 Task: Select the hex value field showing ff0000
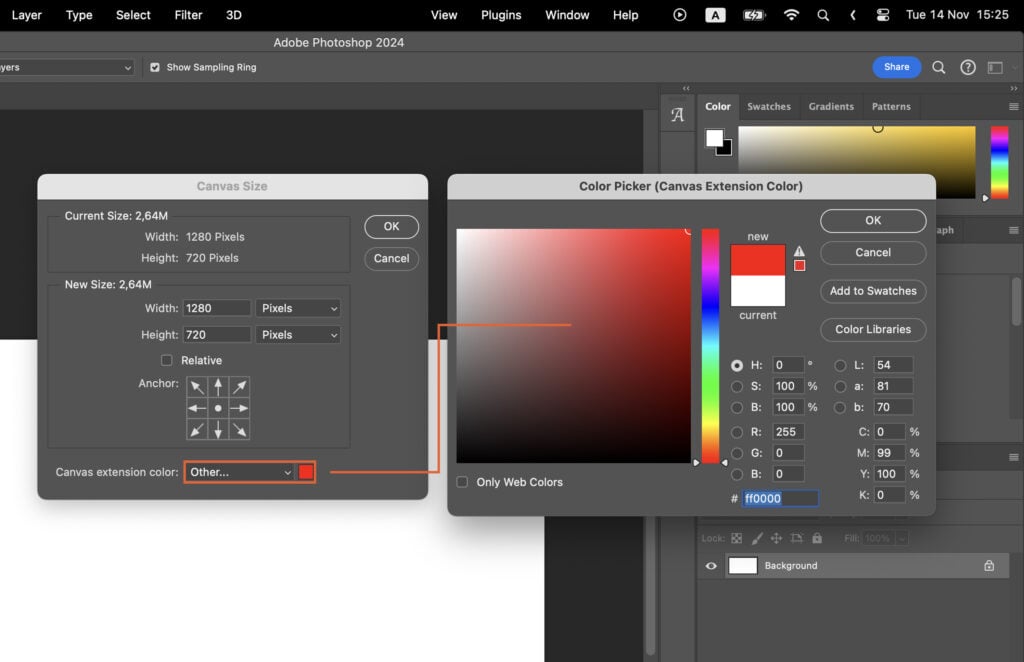point(779,497)
